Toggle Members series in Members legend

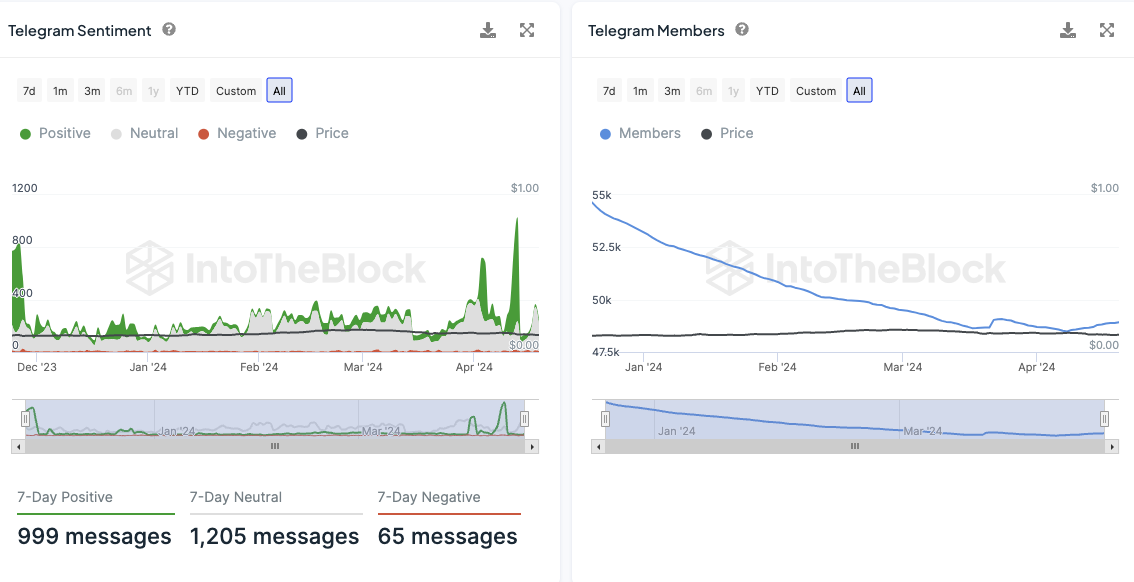point(641,134)
